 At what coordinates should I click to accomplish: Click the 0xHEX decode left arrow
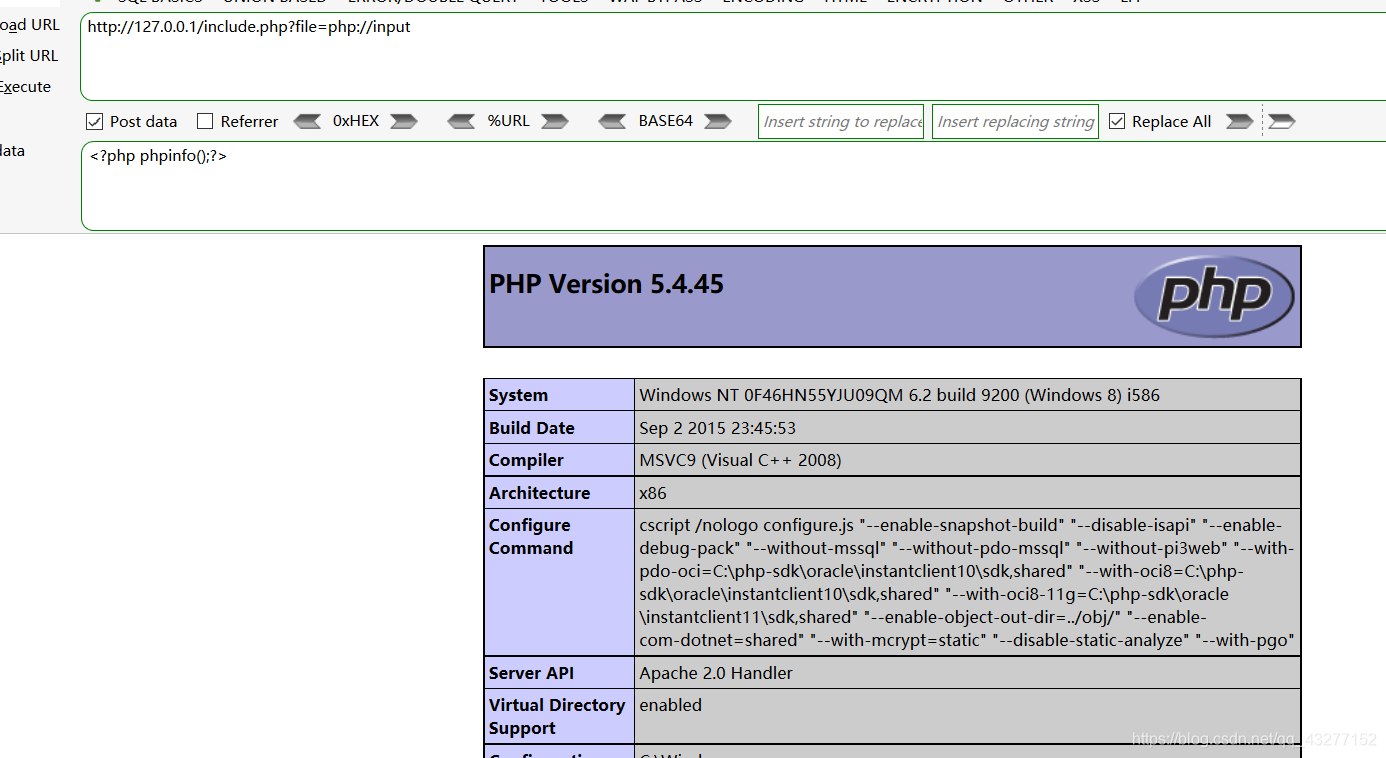coord(307,121)
